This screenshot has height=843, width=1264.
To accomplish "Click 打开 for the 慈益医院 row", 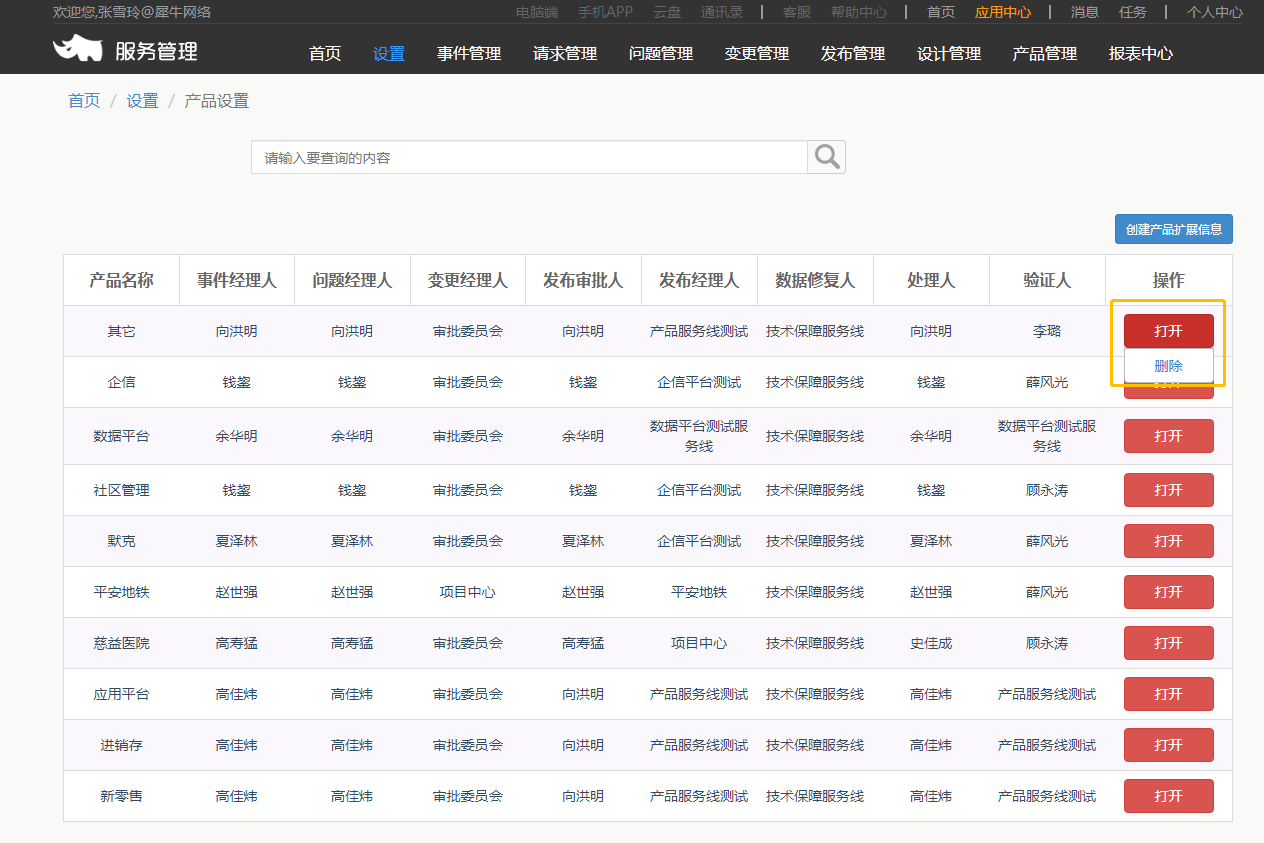I will coord(1169,643).
